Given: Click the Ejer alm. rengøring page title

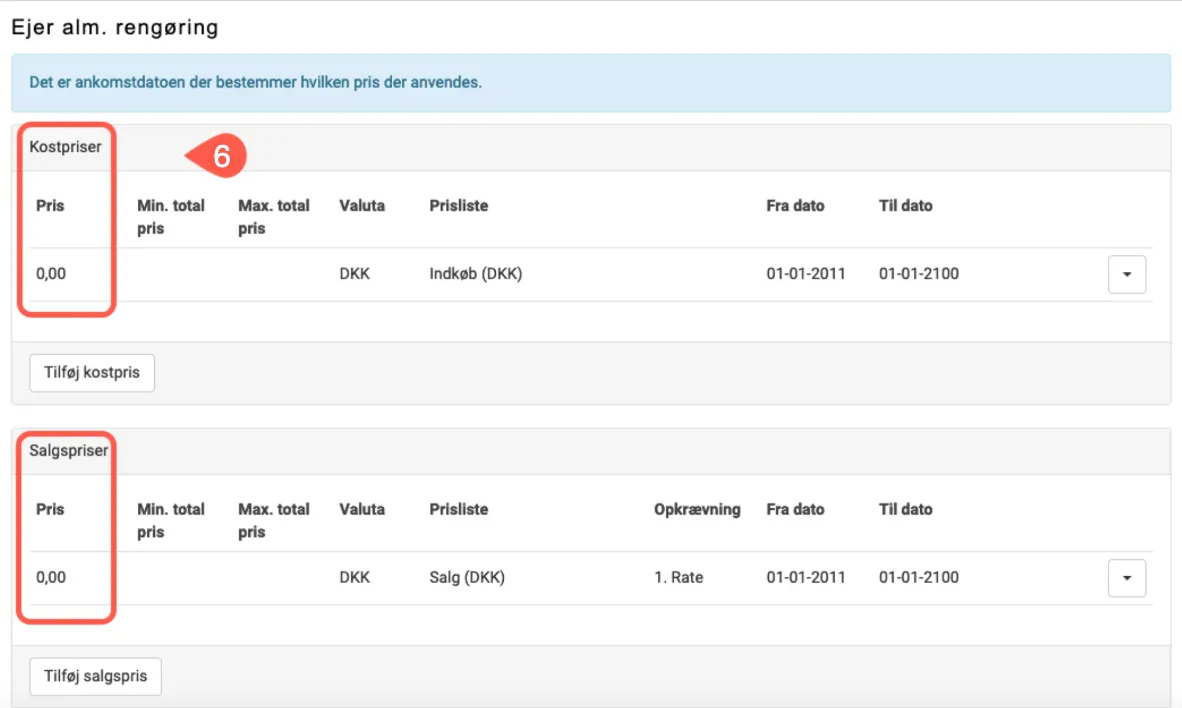Looking at the screenshot, I should pyautogui.click(x=114, y=27).
